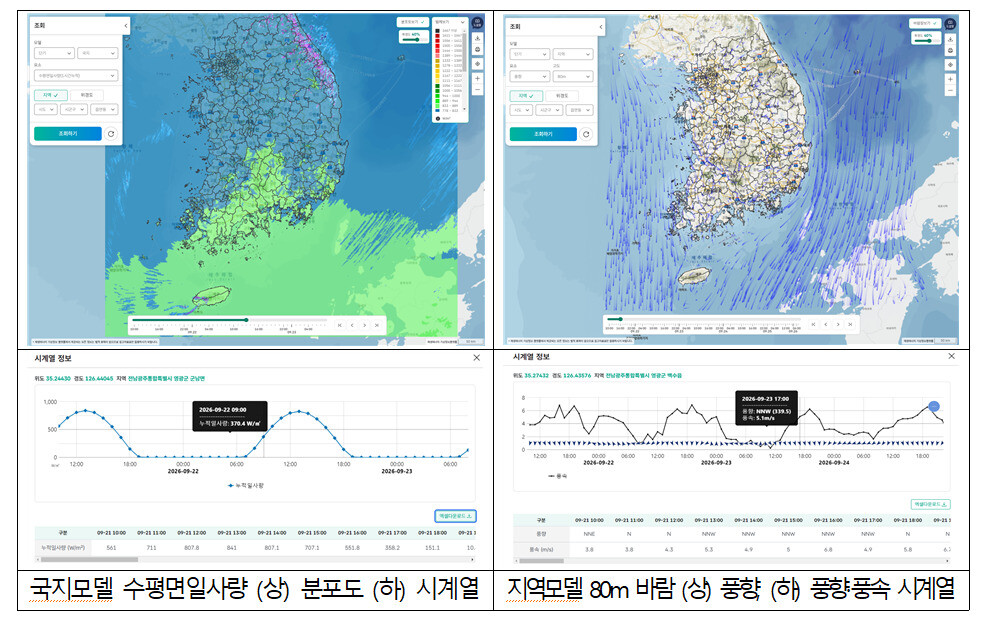Collapse the 조회 panel on the right wind map
The height and width of the screenshot is (618, 988).
tap(600, 27)
